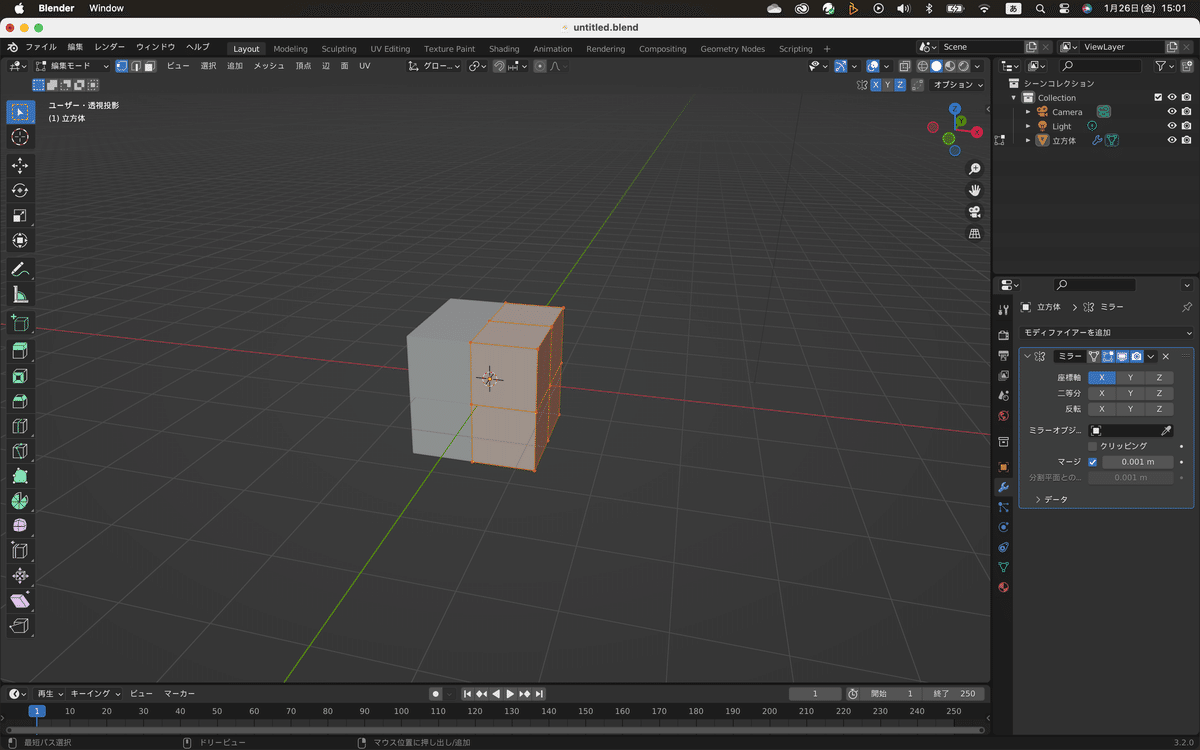Viewport: 1200px width, 750px height.
Task: Expand the Data section
Action: 1050,499
